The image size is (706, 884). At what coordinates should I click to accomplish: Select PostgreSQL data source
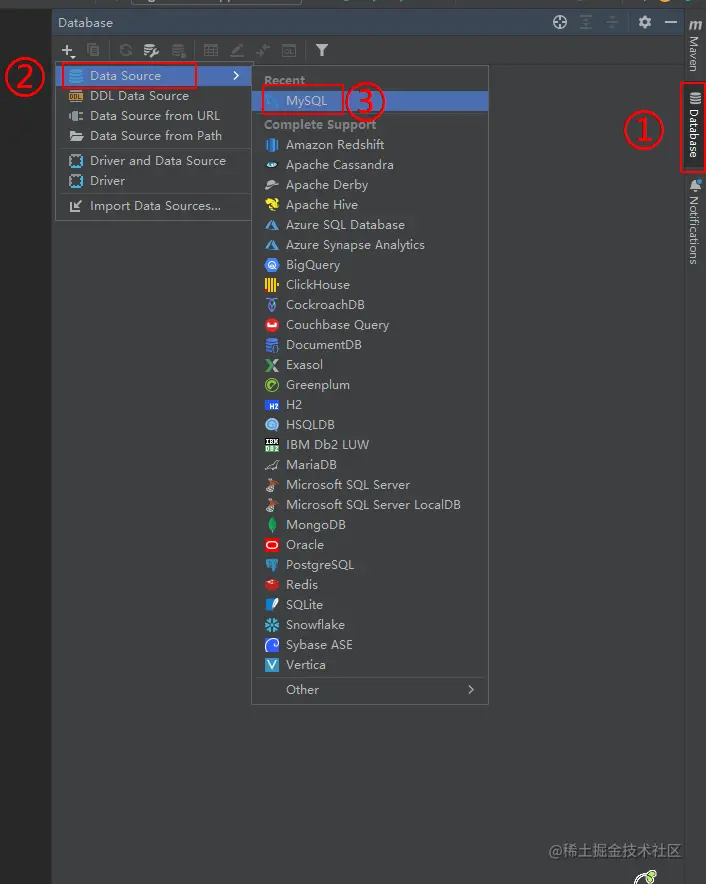tap(370, 565)
